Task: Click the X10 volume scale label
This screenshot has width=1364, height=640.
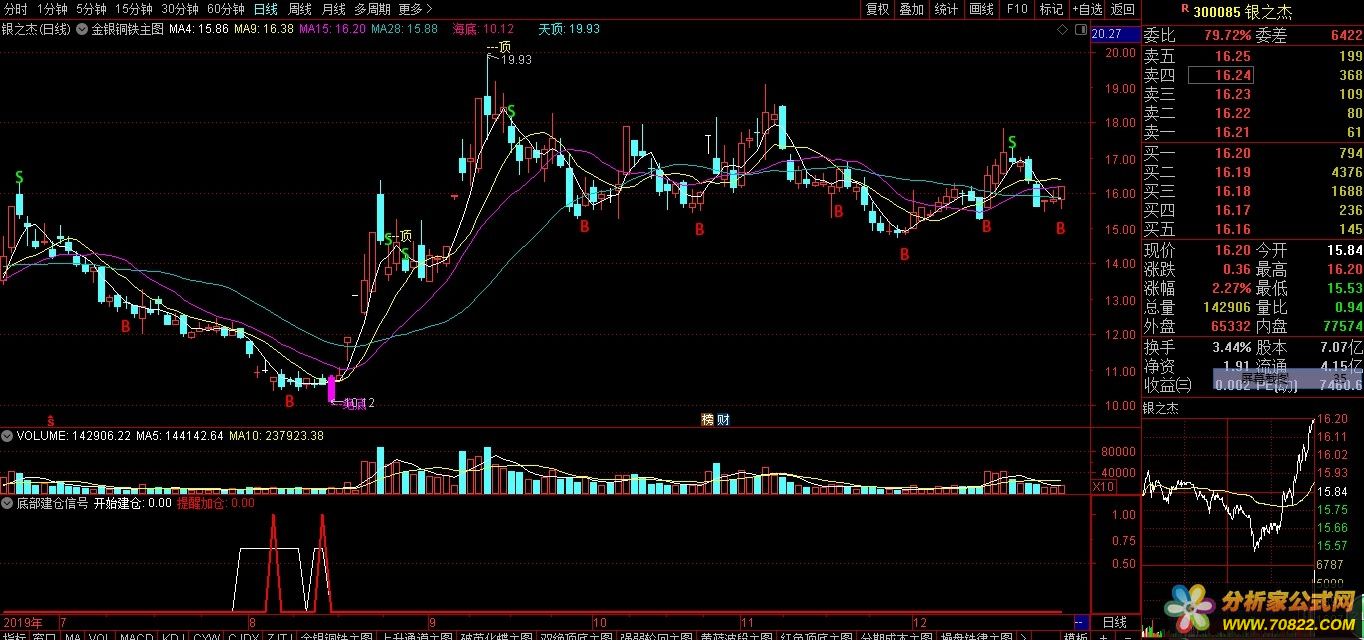Action: [1102, 487]
